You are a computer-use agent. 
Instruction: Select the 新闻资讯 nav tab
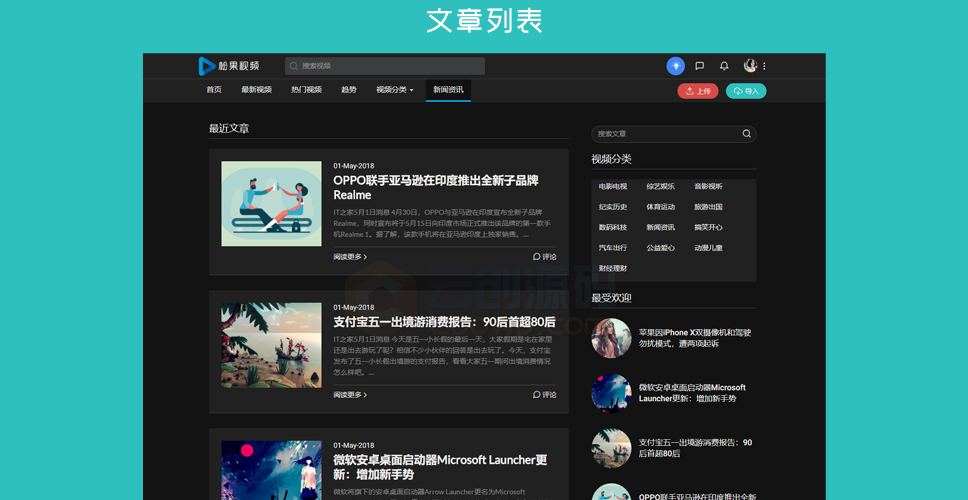(448, 90)
